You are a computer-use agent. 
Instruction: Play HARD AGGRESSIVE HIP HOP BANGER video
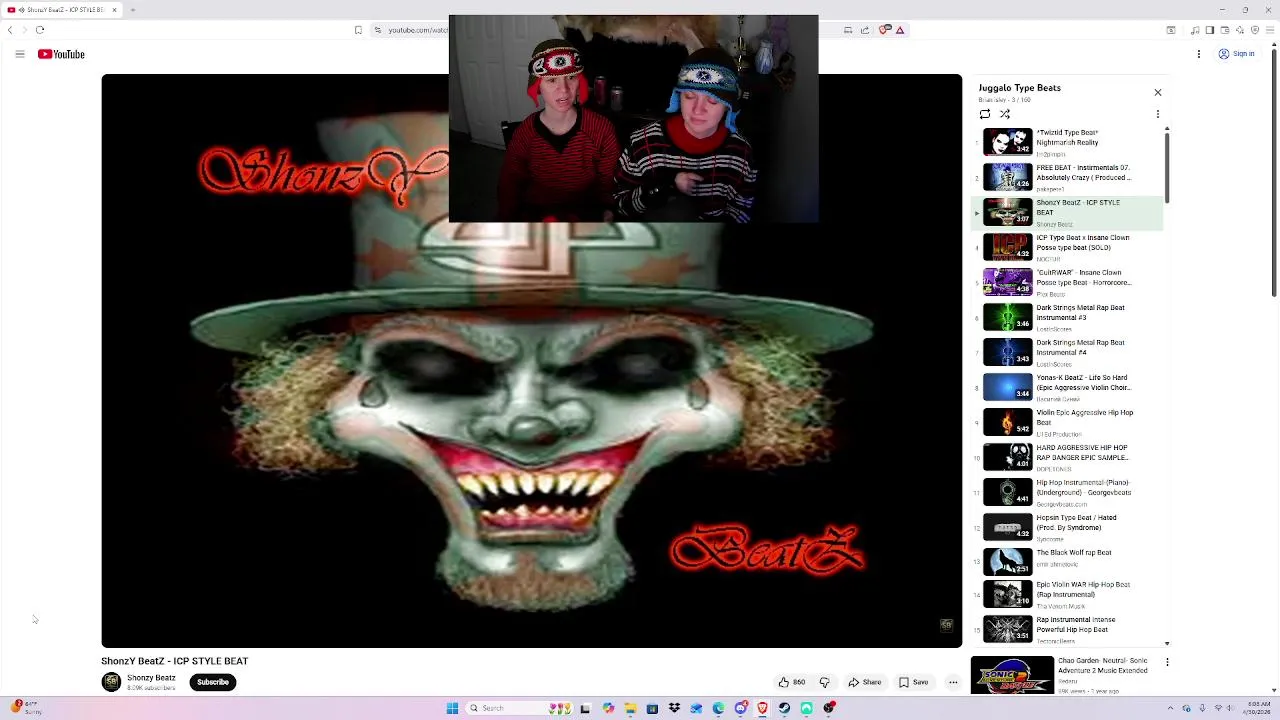tap(1067, 457)
